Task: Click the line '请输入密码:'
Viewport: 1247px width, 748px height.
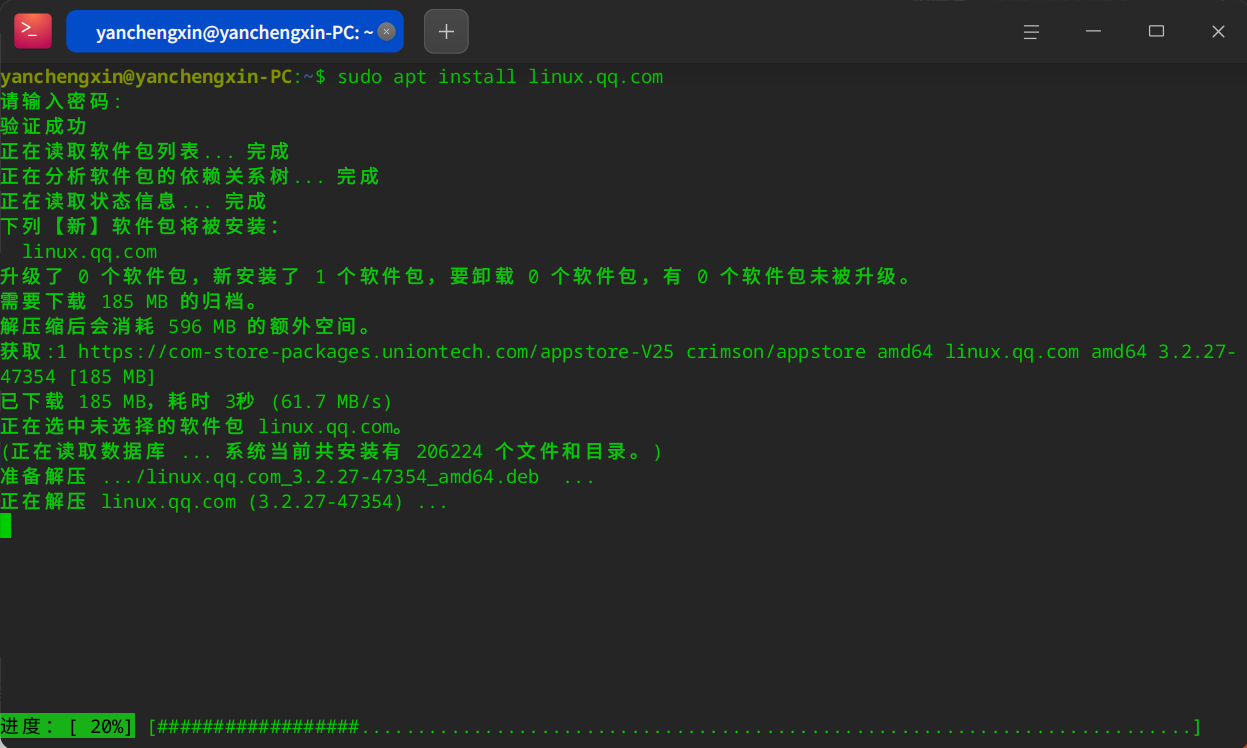Action: coord(61,102)
